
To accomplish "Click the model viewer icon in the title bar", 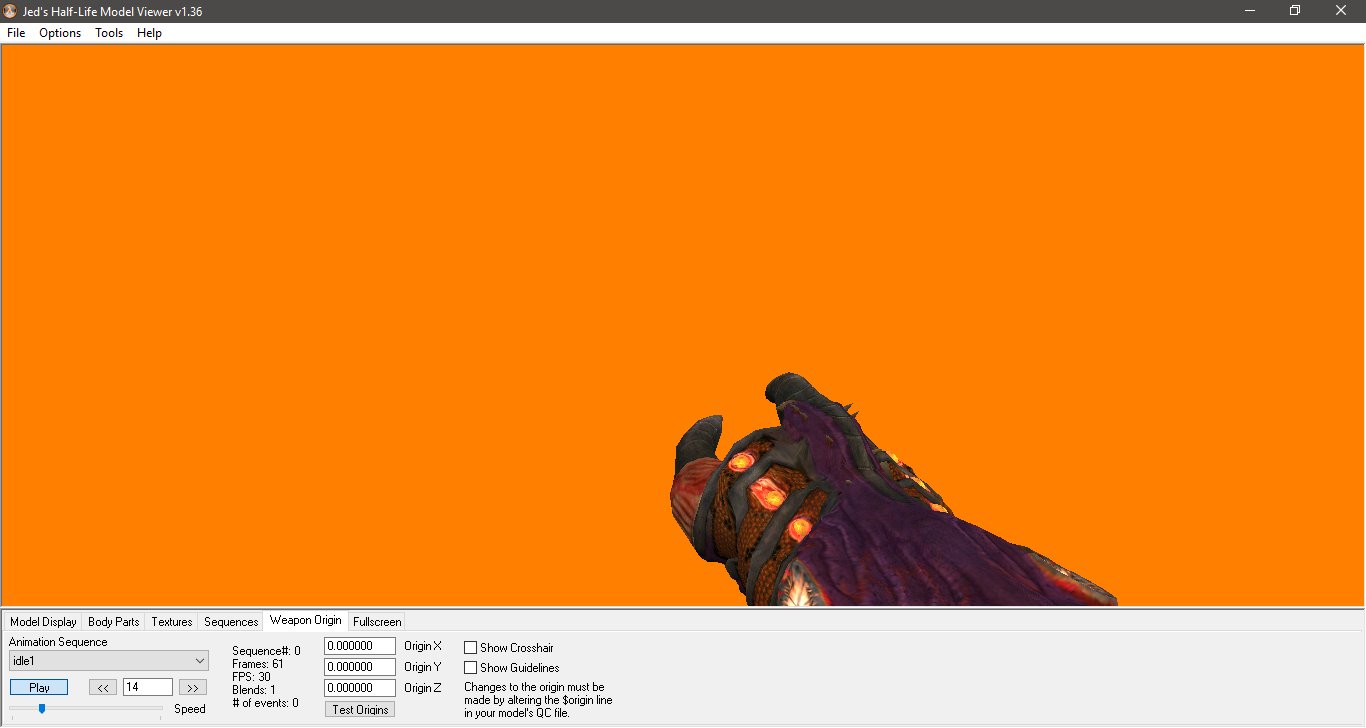I will (x=10, y=10).
